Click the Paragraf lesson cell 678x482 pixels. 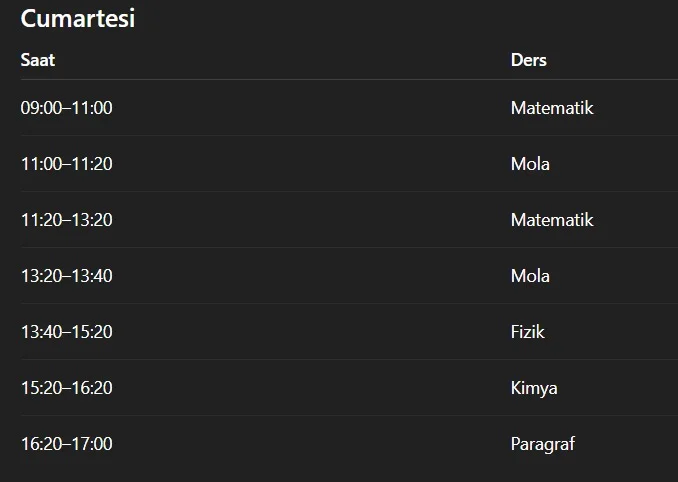(x=542, y=444)
